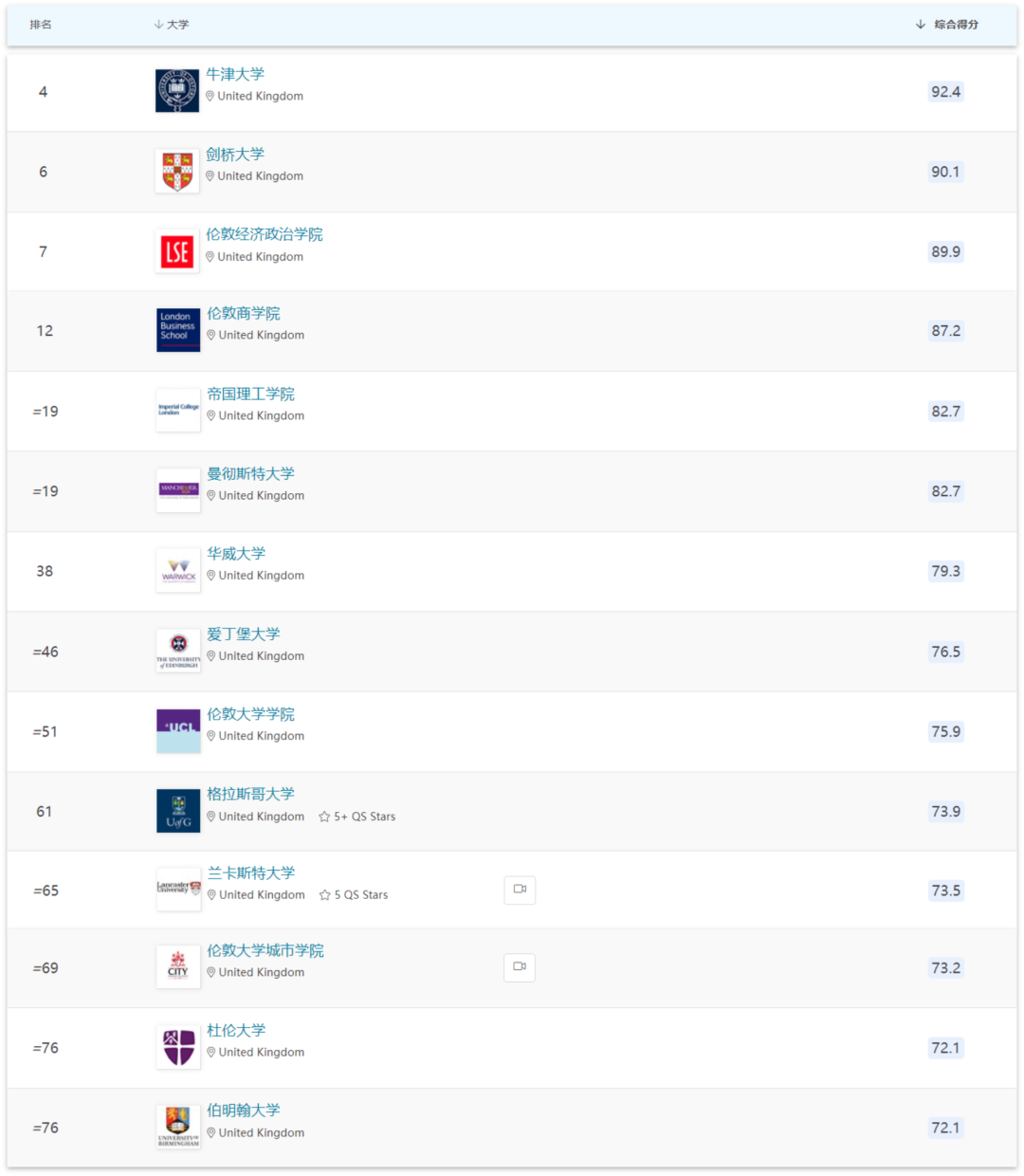Click the UofG Glasgow logo
Image resolution: width=1024 pixels, height=1176 pixels.
[178, 811]
